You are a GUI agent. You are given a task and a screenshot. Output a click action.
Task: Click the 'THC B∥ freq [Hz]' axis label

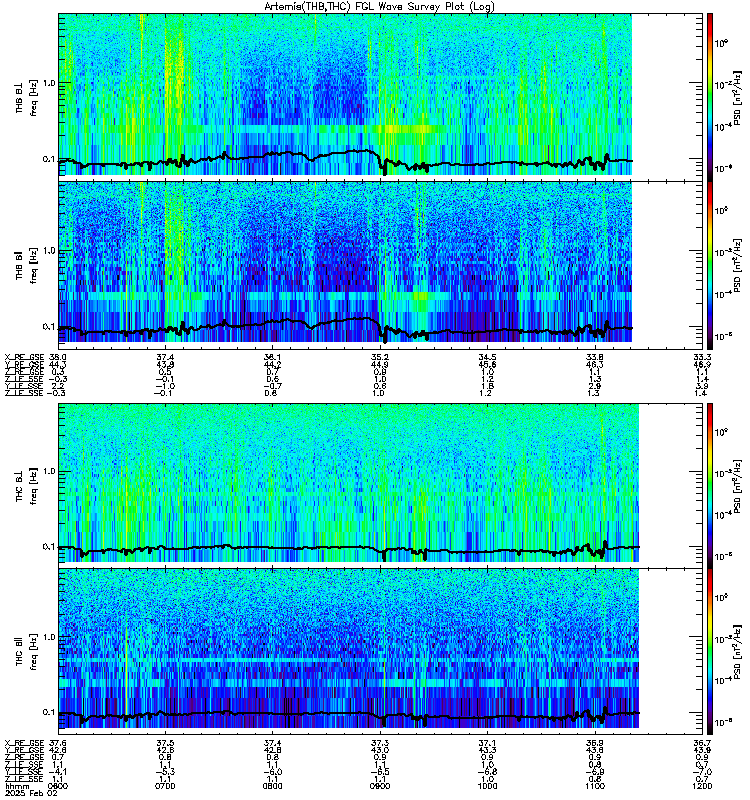click(27, 652)
